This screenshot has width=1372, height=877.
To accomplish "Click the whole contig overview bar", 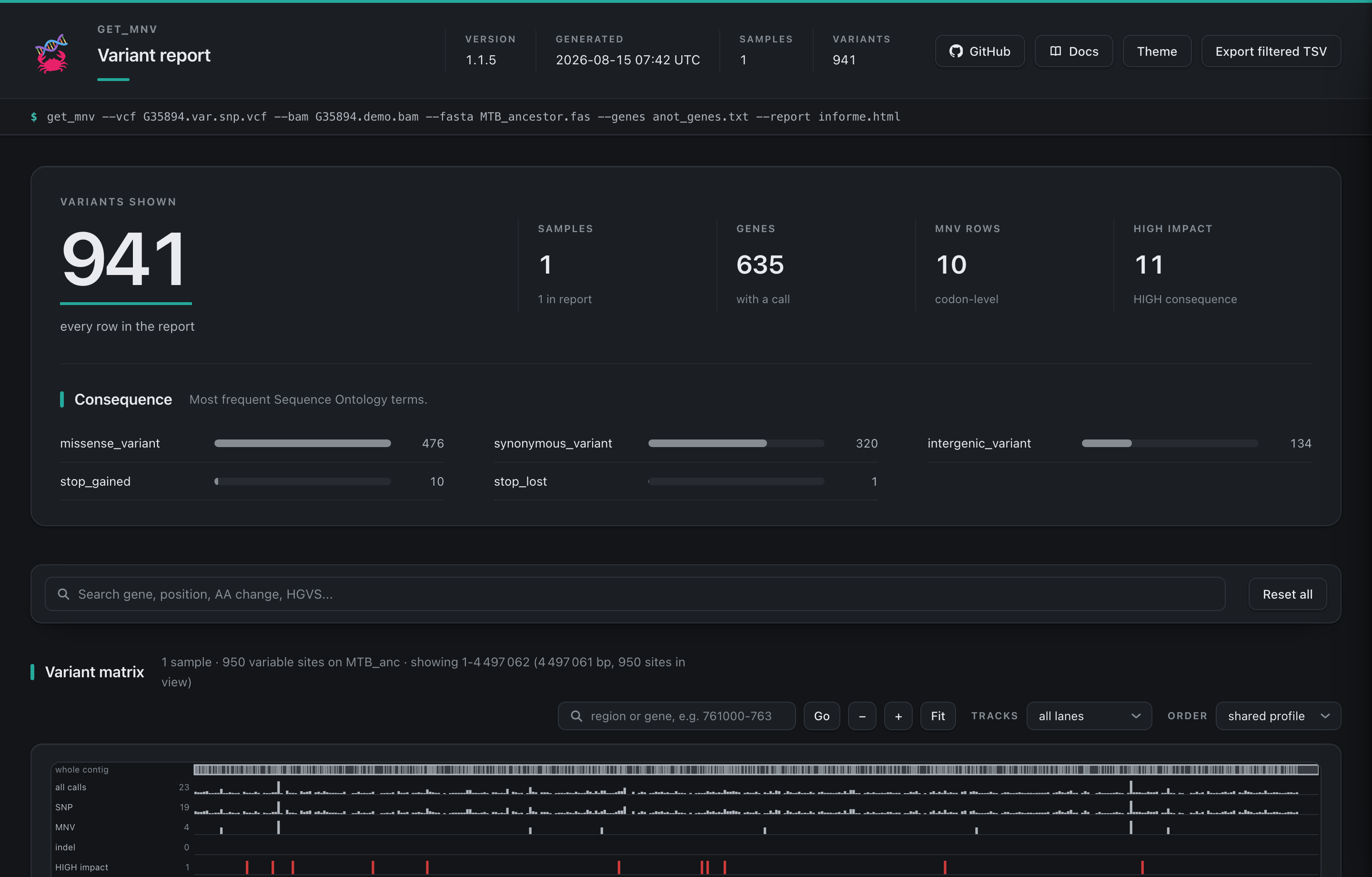I will coord(756,770).
